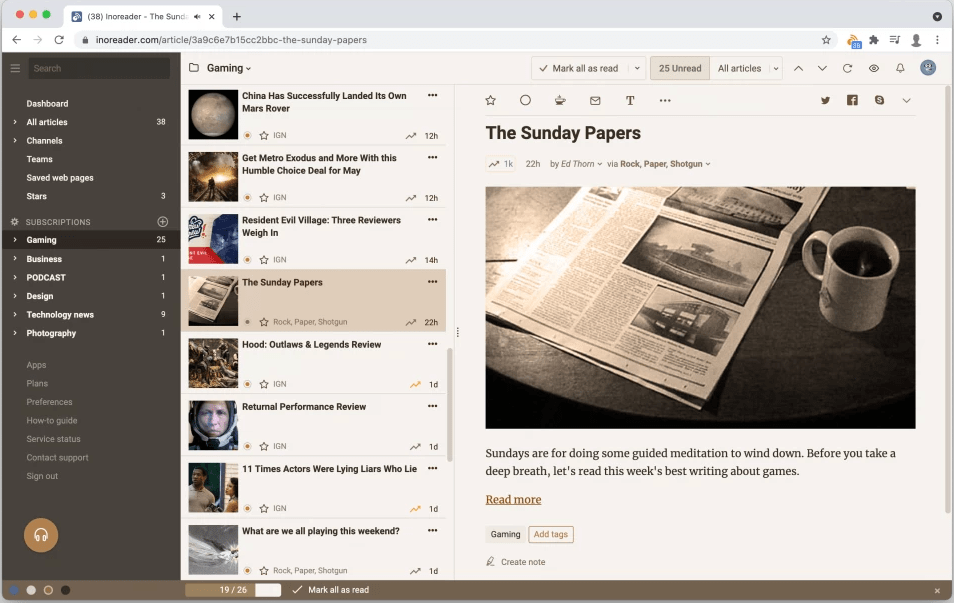Mute the tab using speaker icon

pyautogui.click(x=197, y=16)
